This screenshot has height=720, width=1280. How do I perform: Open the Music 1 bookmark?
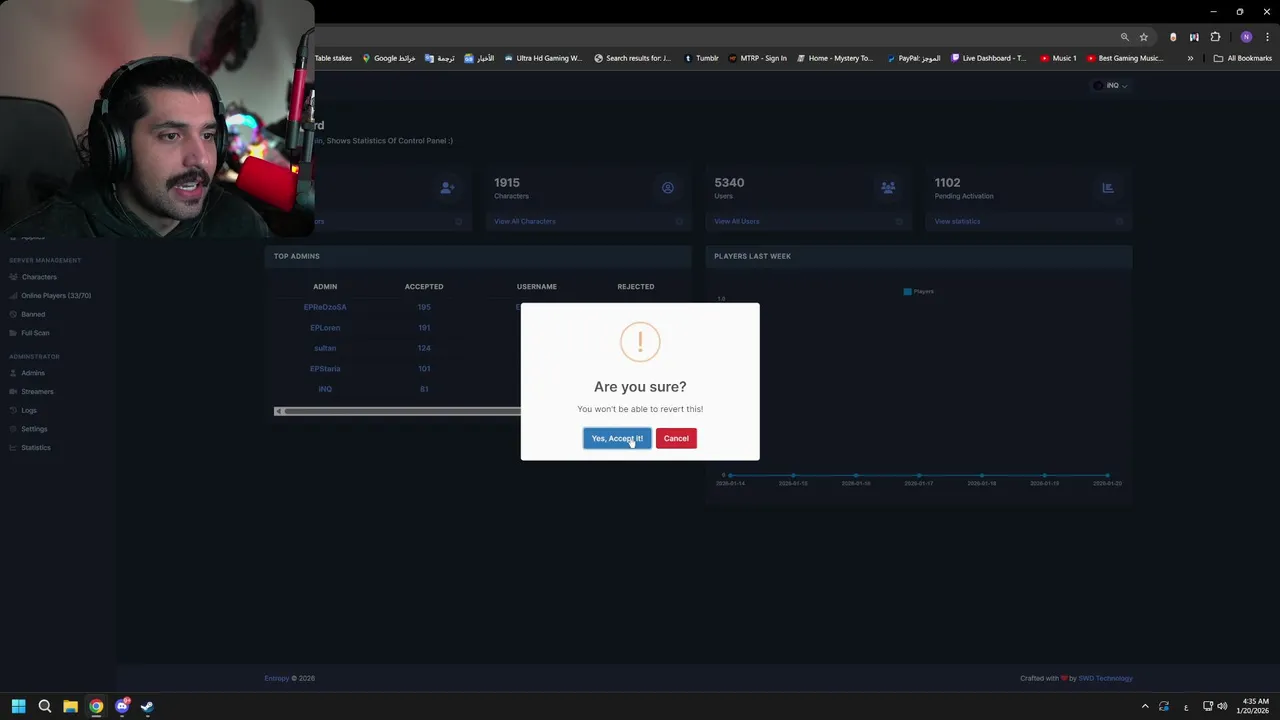tap(1058, 58)
